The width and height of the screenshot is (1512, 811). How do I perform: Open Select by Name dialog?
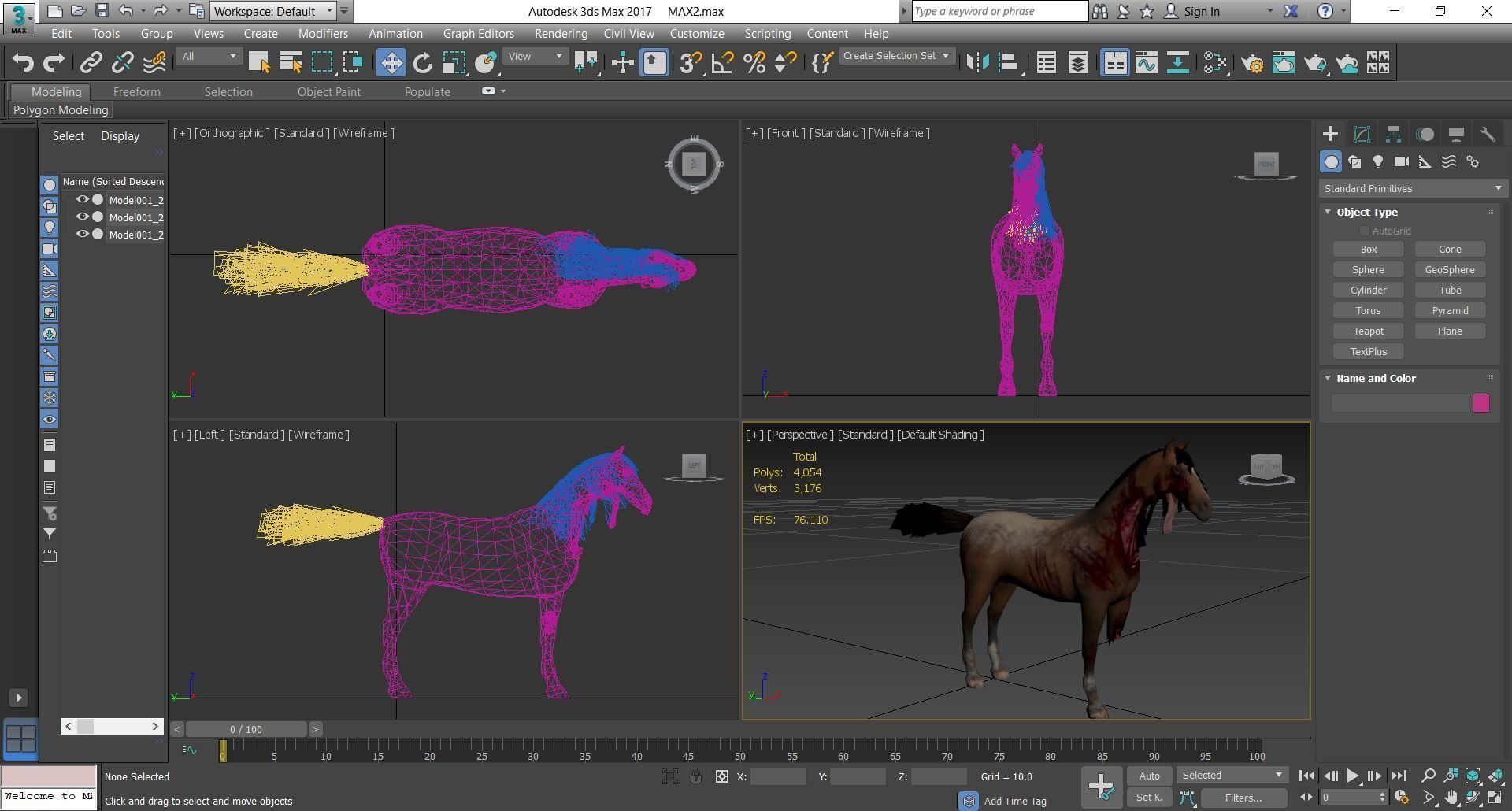(291, 63)
